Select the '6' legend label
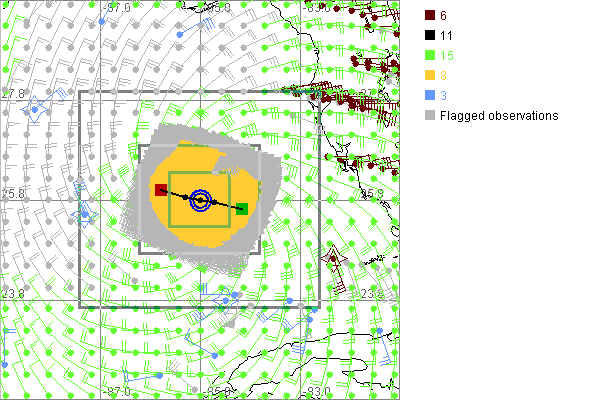This screenshot has width=600, height=400. [x=444, y=16]
